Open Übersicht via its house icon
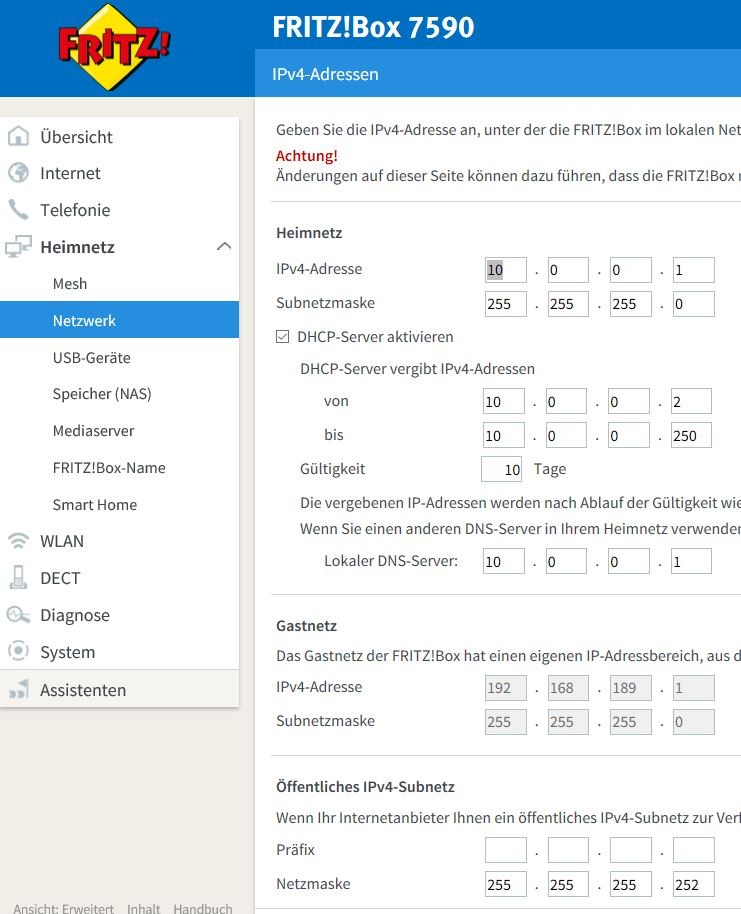 pos(18,137)
